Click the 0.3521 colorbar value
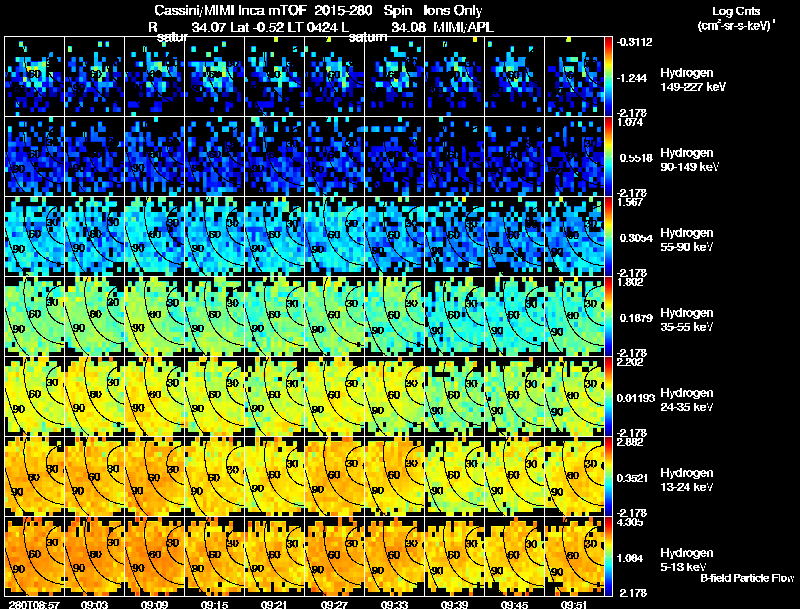This screenshot has height=609, width=800. click(632, 478)
